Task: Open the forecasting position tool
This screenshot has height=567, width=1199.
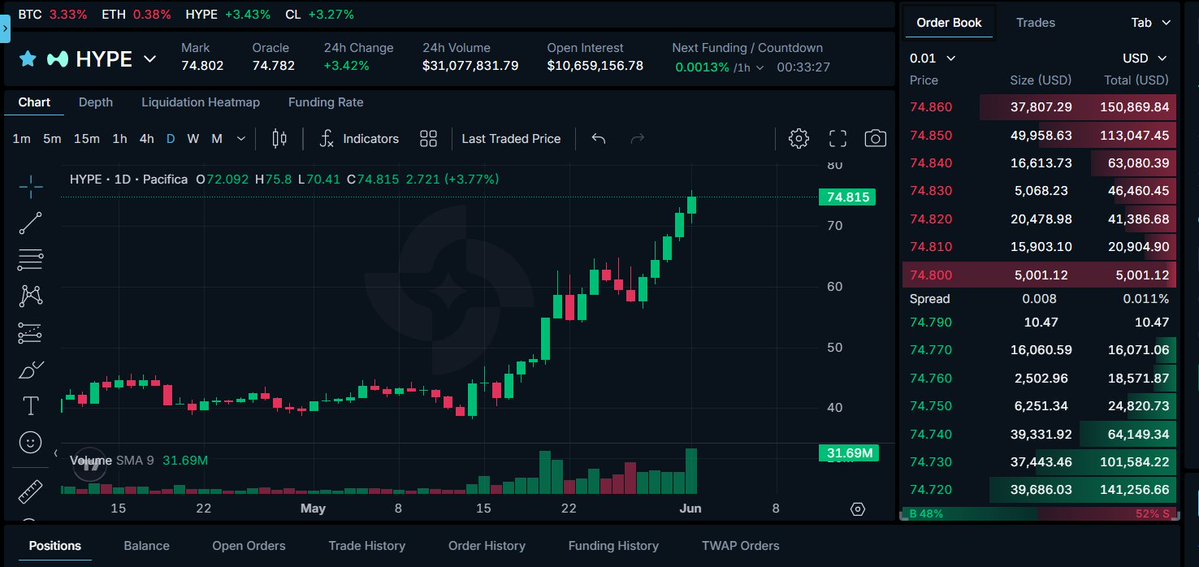Action: (x=31, y=333)
